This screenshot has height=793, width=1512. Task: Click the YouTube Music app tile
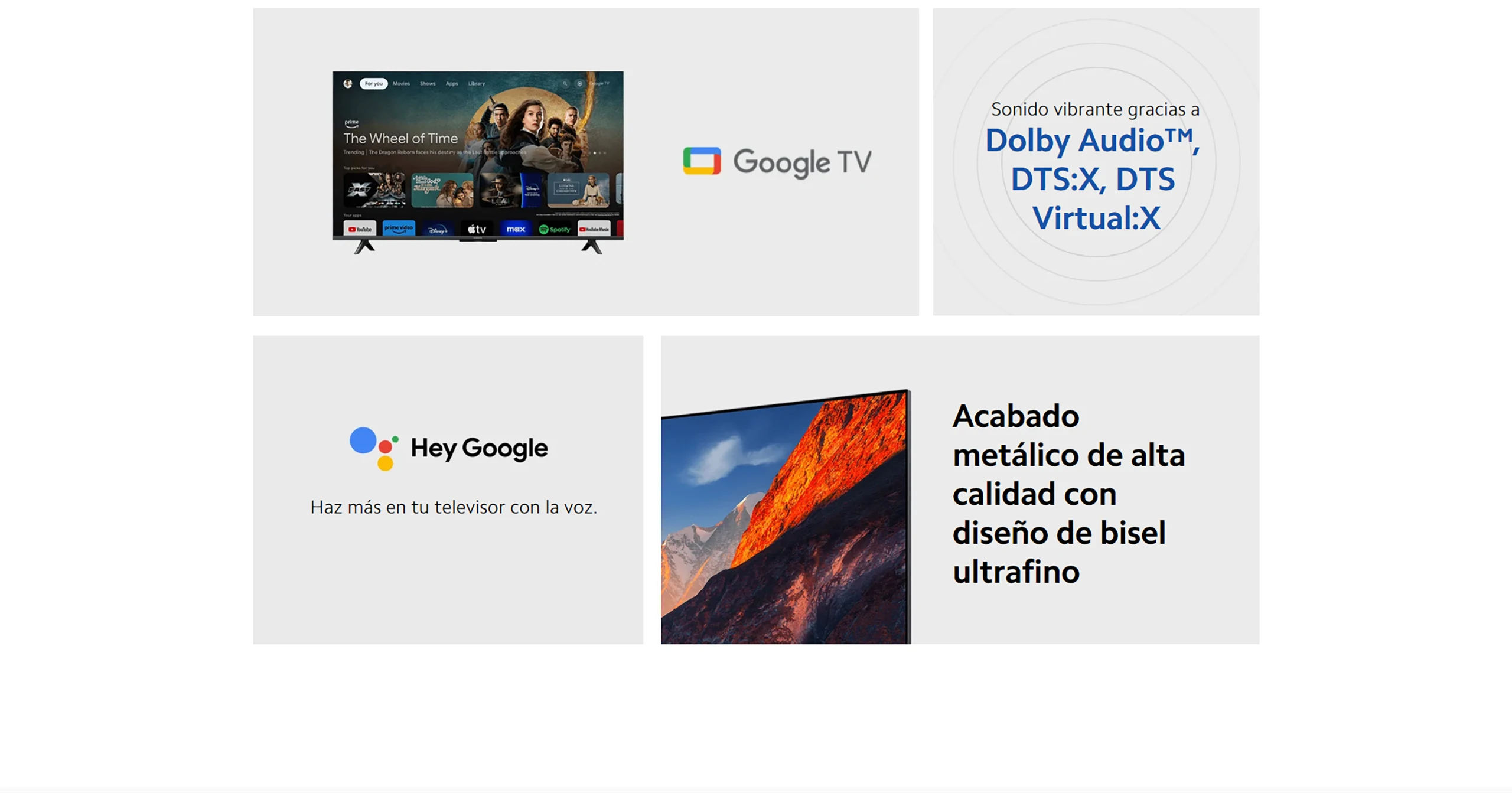pos(594,229)
